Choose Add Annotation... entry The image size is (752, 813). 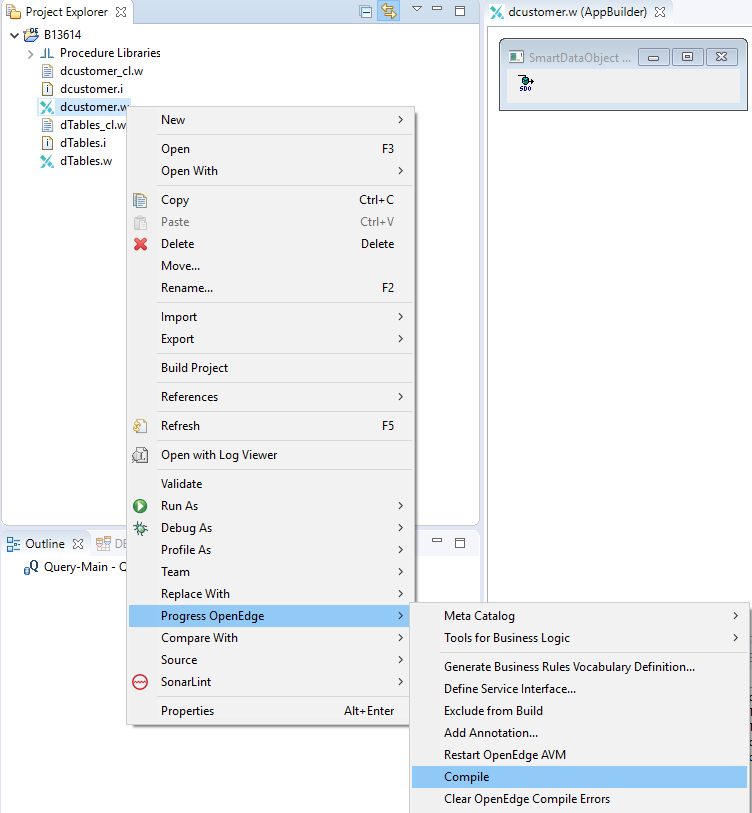[x=580, y=733]
